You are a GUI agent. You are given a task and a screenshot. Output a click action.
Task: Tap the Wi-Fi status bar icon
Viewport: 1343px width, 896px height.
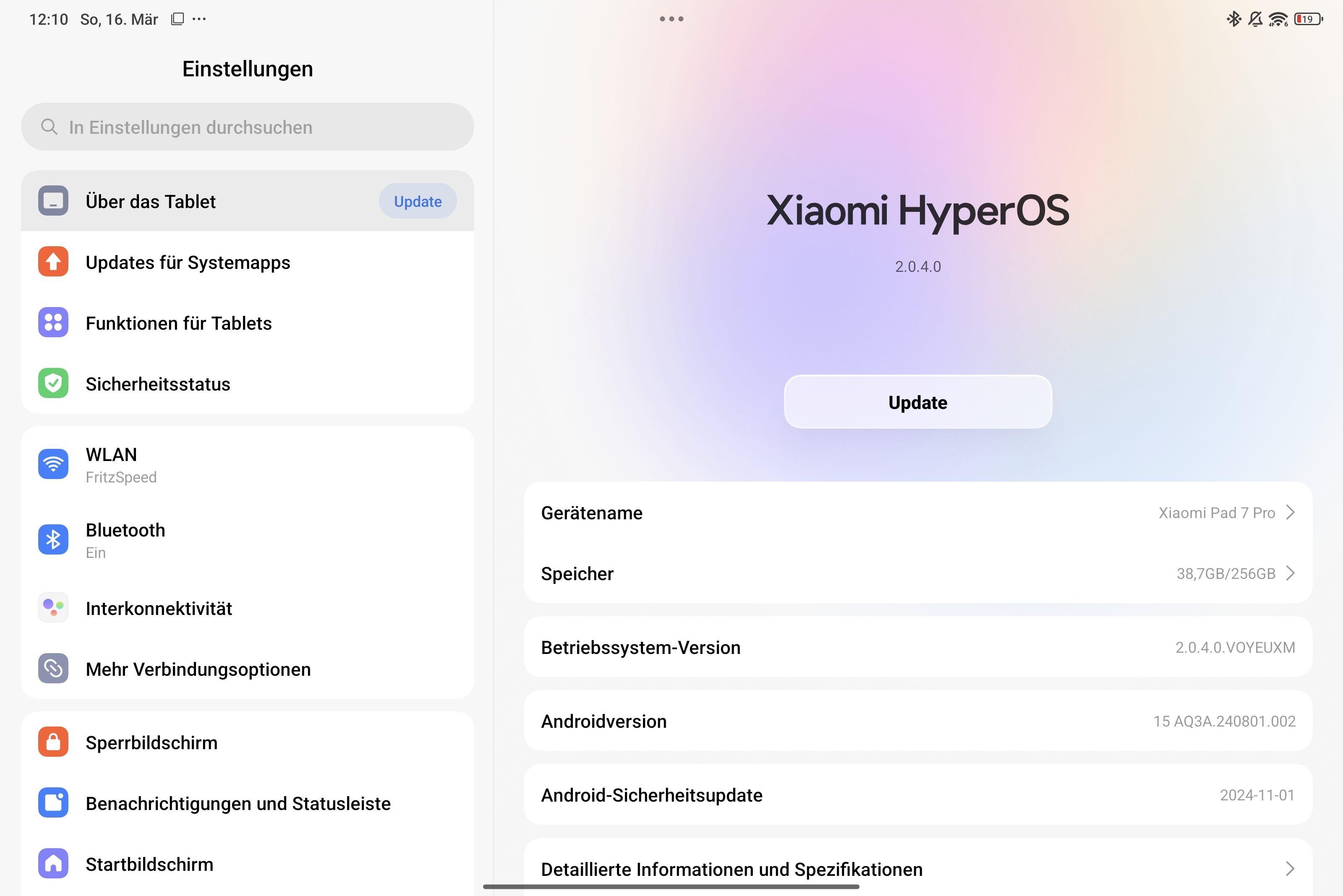point(1278,19)
